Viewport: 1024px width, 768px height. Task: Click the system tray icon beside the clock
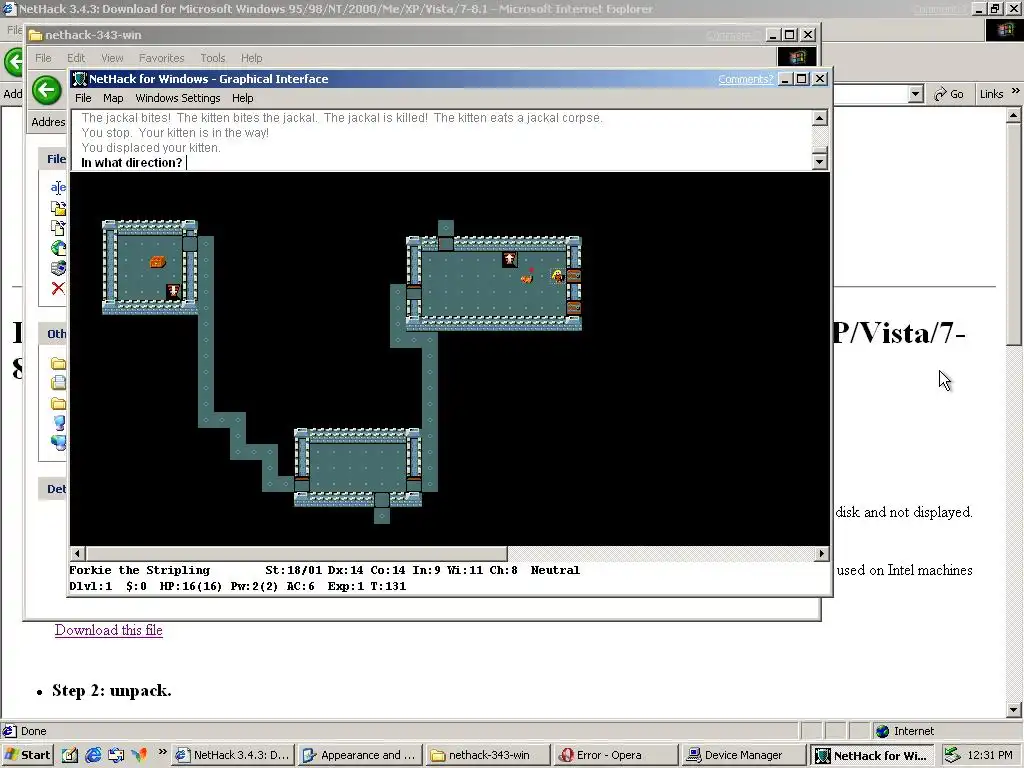(952, 755)
